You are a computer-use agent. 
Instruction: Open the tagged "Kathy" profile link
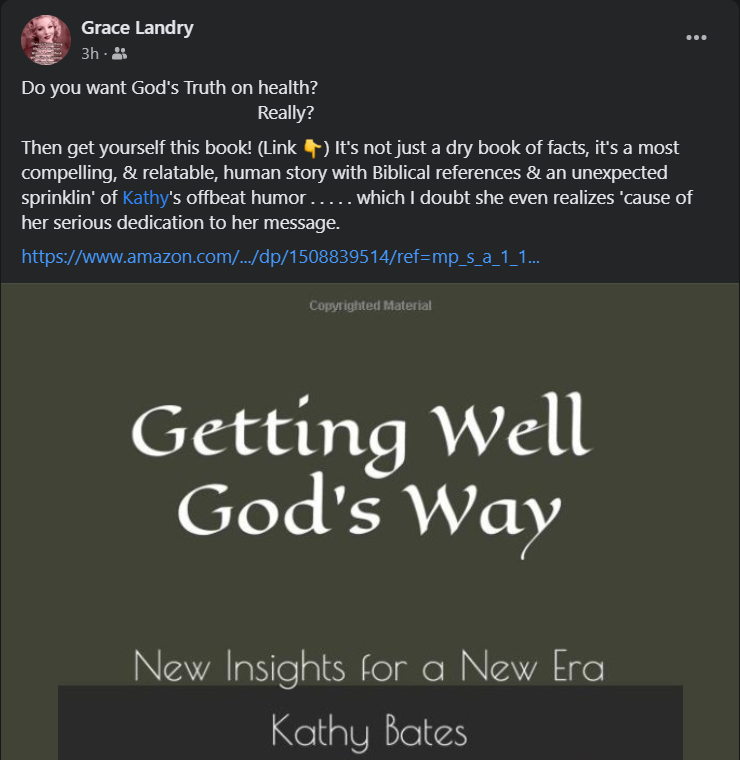pos(146,197)
